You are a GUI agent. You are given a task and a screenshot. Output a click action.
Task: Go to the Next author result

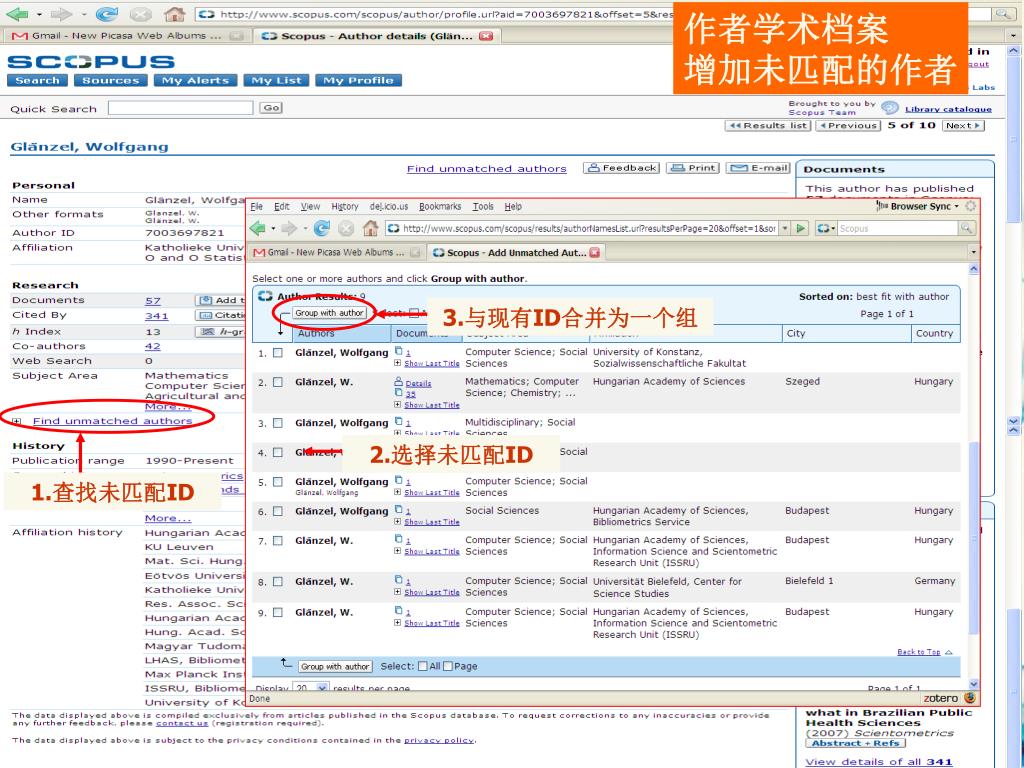[x=963, y=125]
